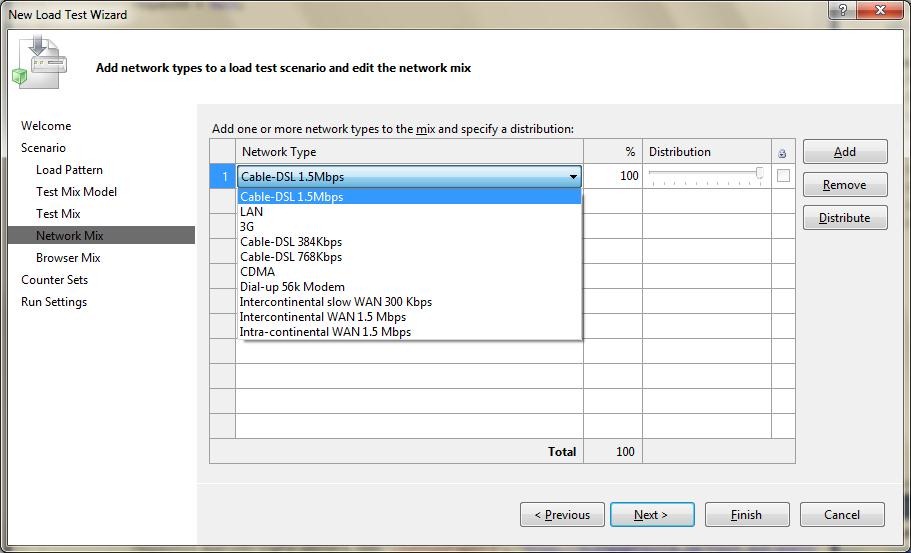Select Cable-DSL 768Kbps option

tap(409, 257)
